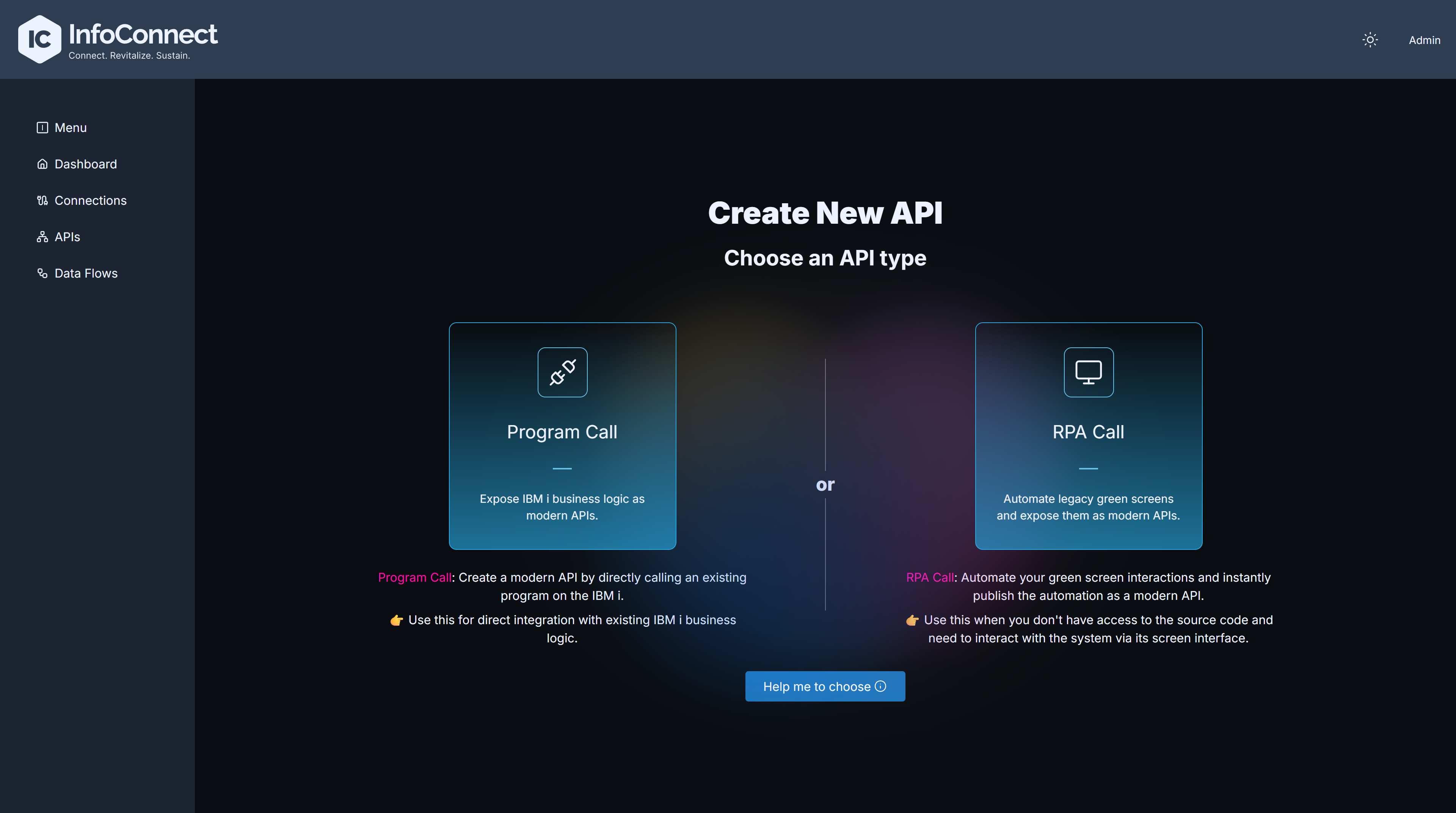Click the Help me to choose button
1456x813 pixels.
coord(825,686)
